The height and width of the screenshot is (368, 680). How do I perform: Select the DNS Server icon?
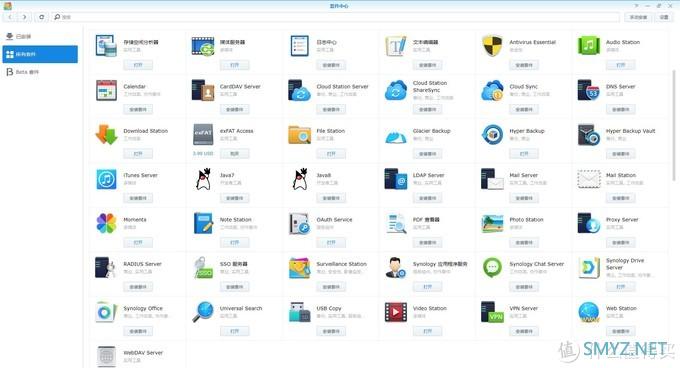coord(588,90)
